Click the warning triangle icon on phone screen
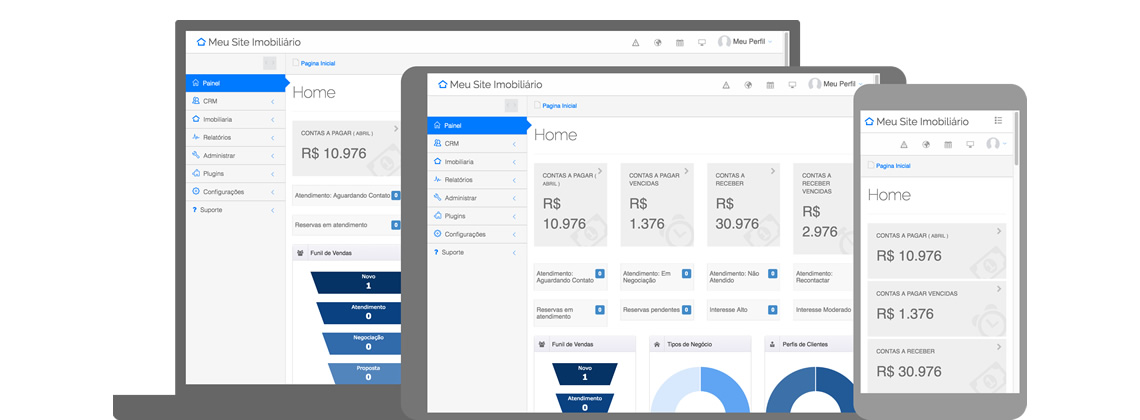The image size is (1140, 420). tap(905, 144)
